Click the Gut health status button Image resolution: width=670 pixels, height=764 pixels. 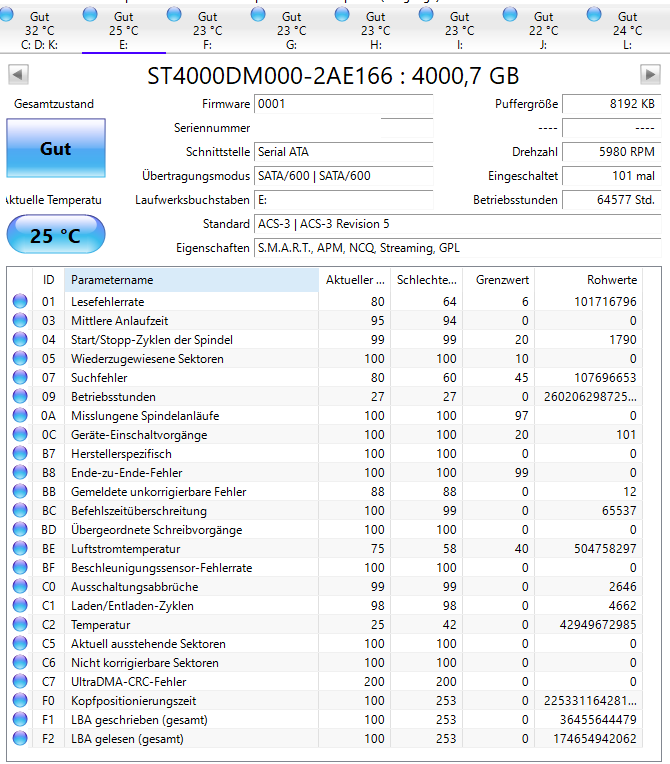click(56, 148)
